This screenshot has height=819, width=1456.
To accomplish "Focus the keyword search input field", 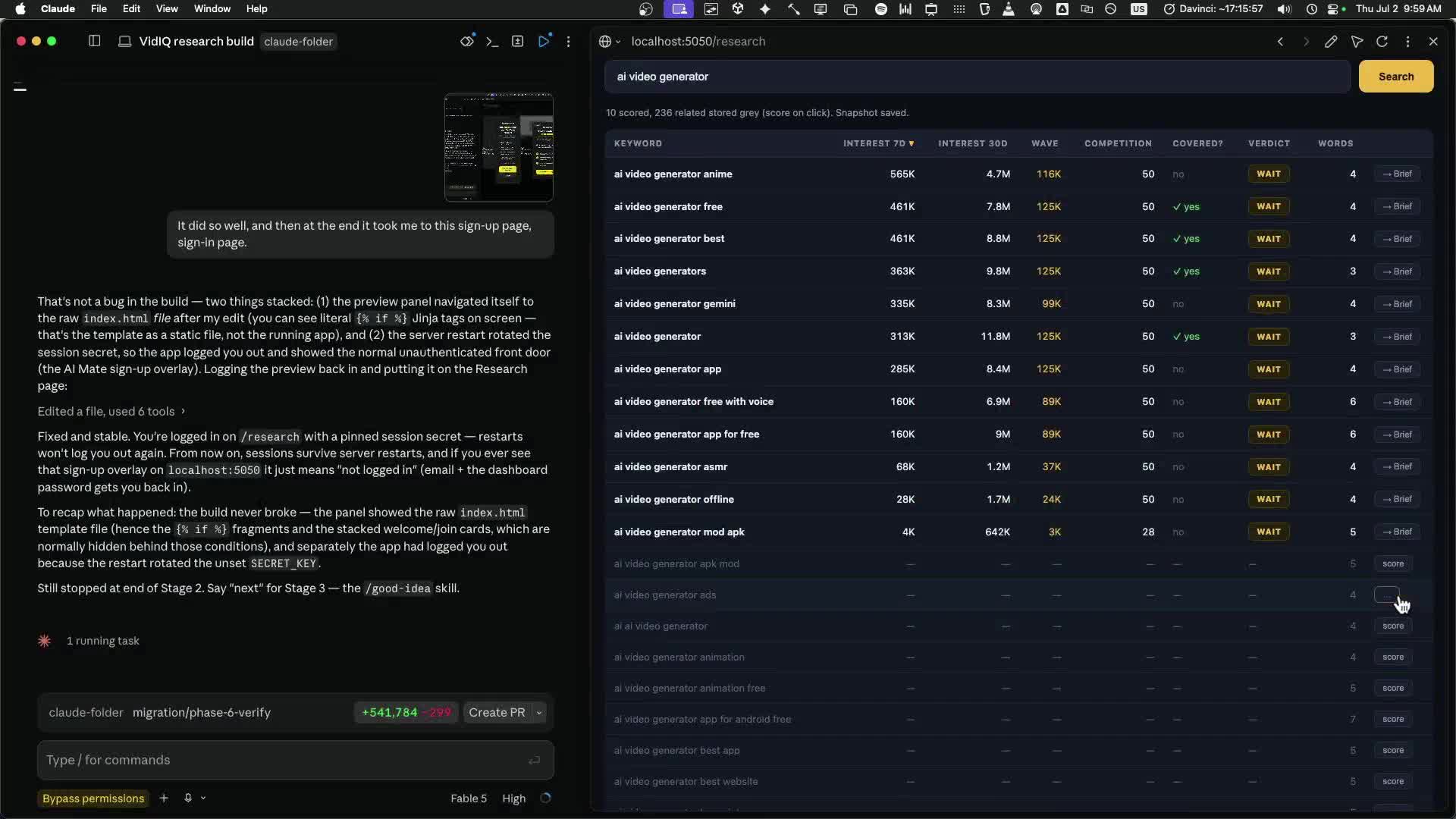I will tap(977, 77).
